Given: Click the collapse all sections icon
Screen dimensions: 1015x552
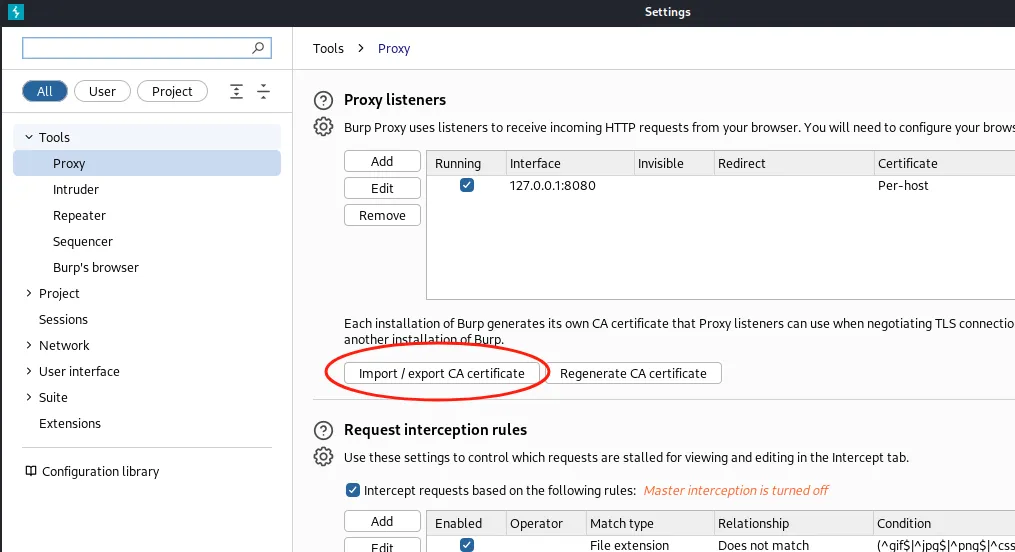Looking at the screenshot, I should point(263,91).
